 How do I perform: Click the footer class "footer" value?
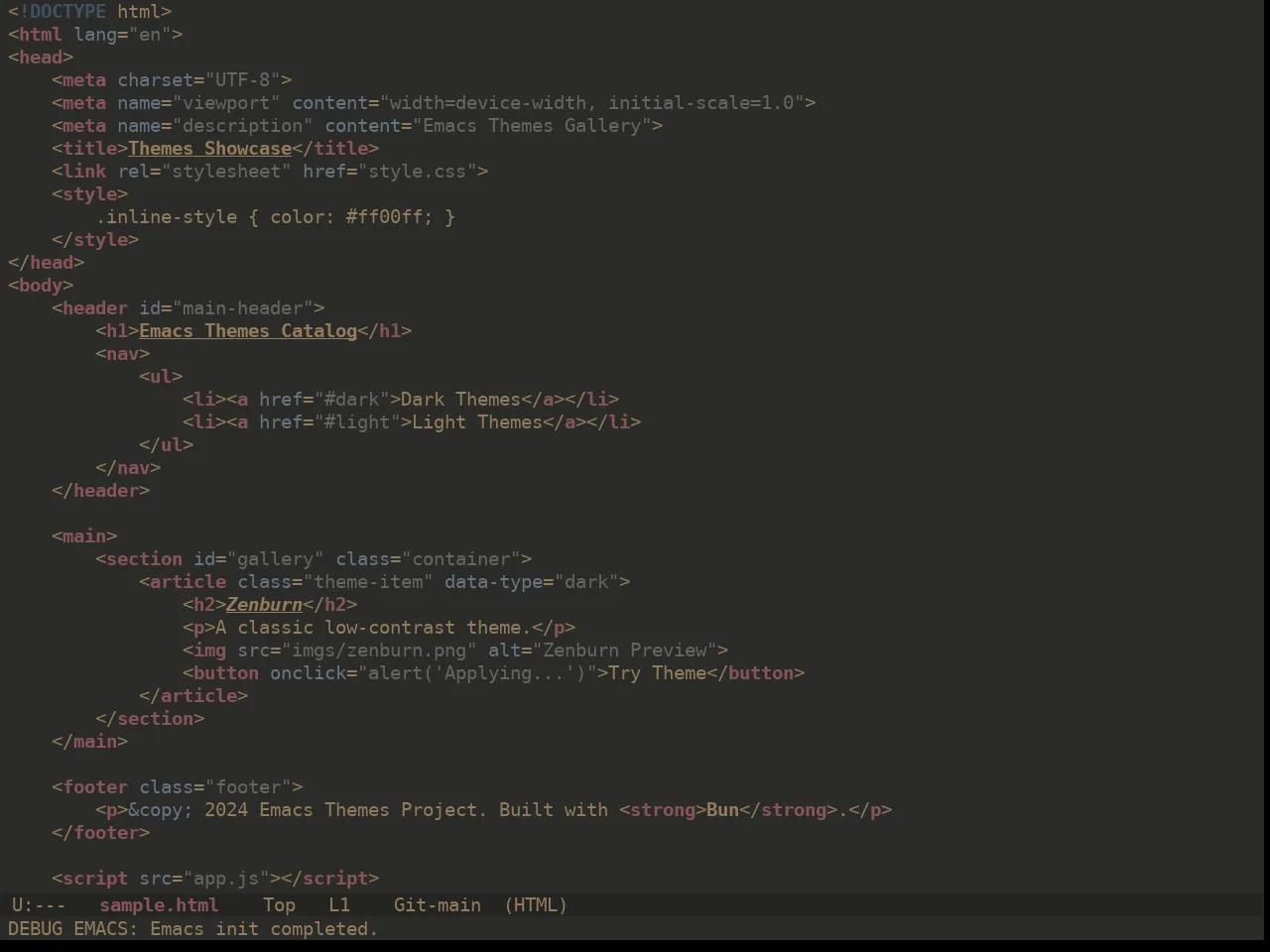pyautogui.click(x=248, y=787)
